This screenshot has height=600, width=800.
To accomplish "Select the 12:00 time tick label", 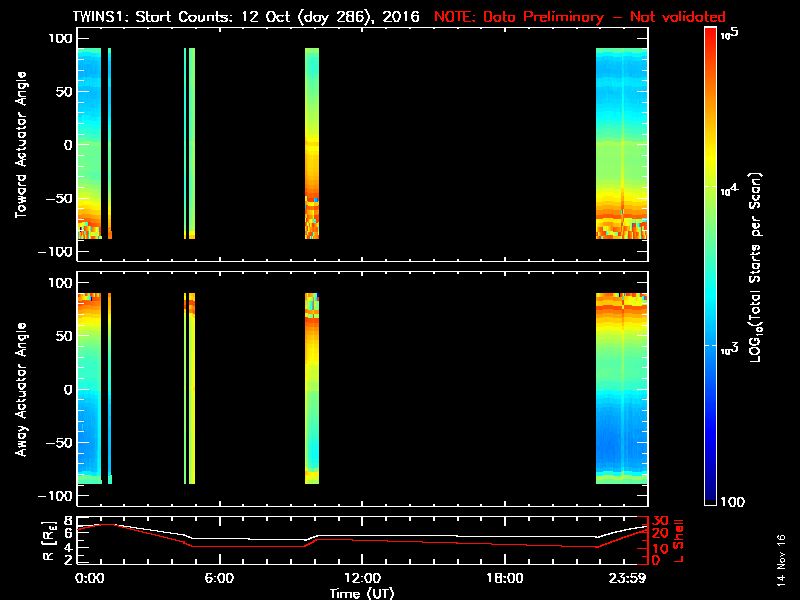I will [362, 578].
